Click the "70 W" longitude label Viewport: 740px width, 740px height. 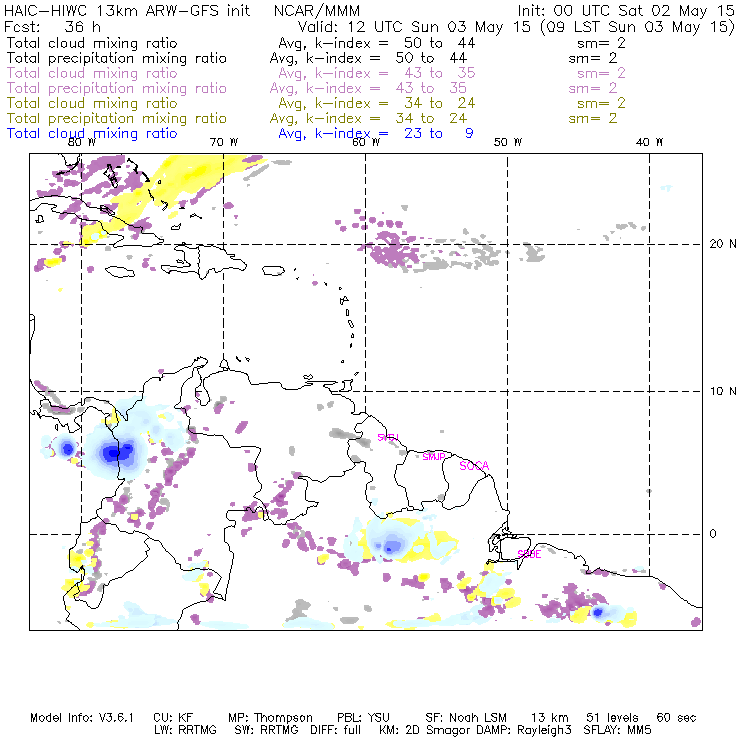point(224,142)
